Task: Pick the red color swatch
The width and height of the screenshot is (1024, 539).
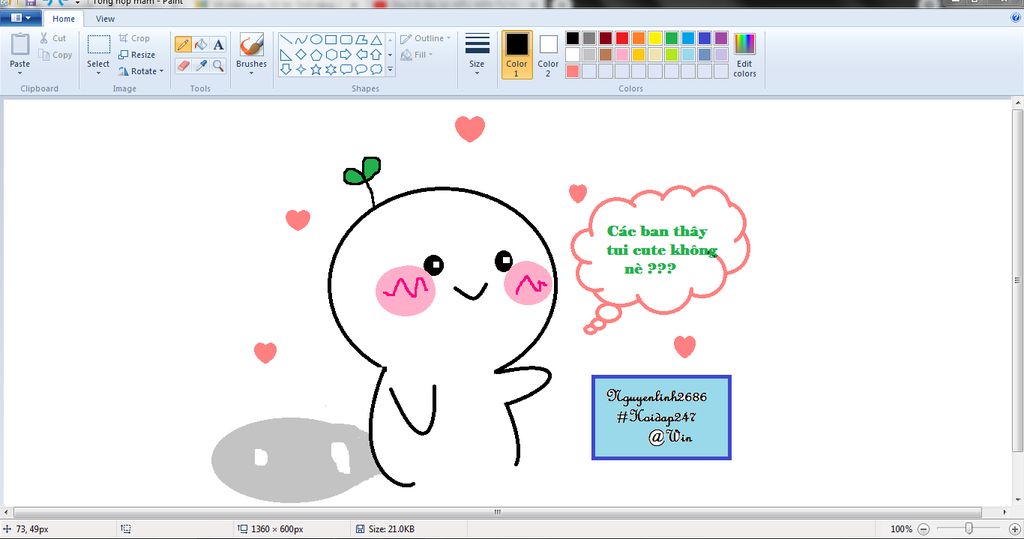Action: click(x=622, y=39)
